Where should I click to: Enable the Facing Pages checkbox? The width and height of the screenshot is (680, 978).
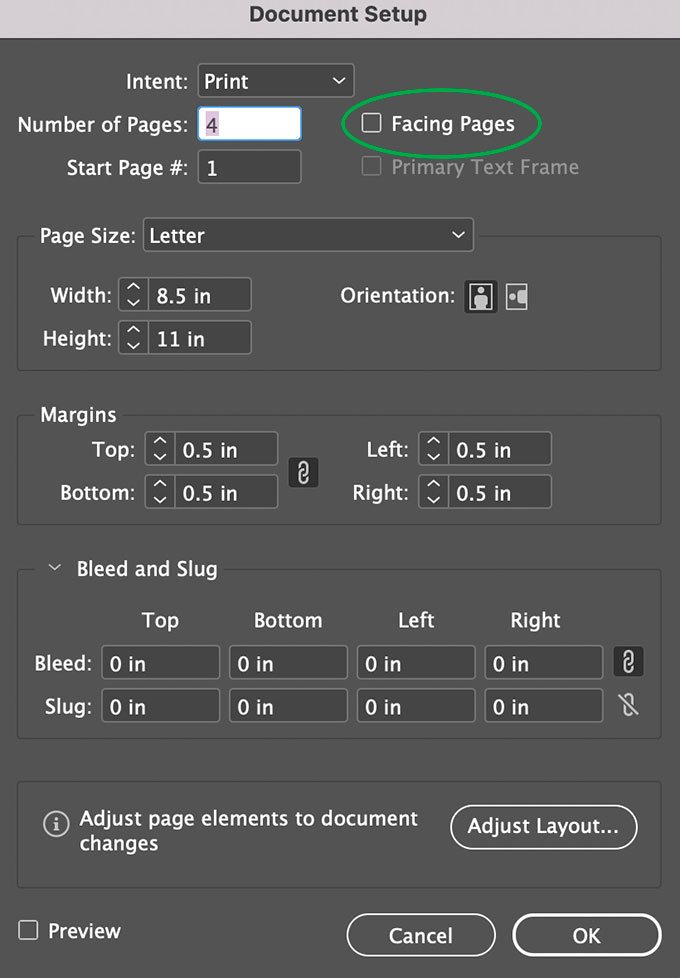[x=371, y=122]
